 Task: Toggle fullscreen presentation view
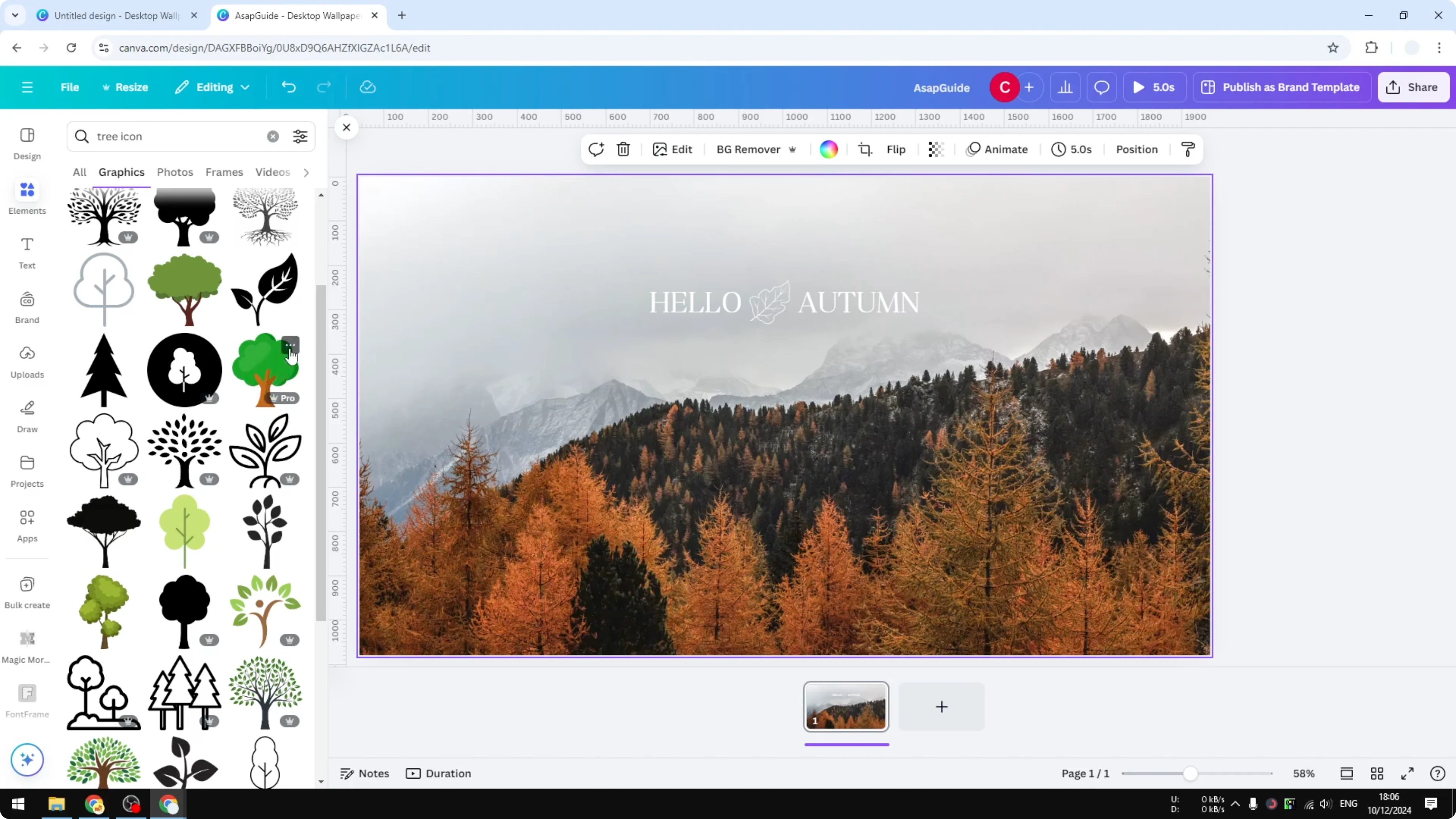[x=1407, y=773]
